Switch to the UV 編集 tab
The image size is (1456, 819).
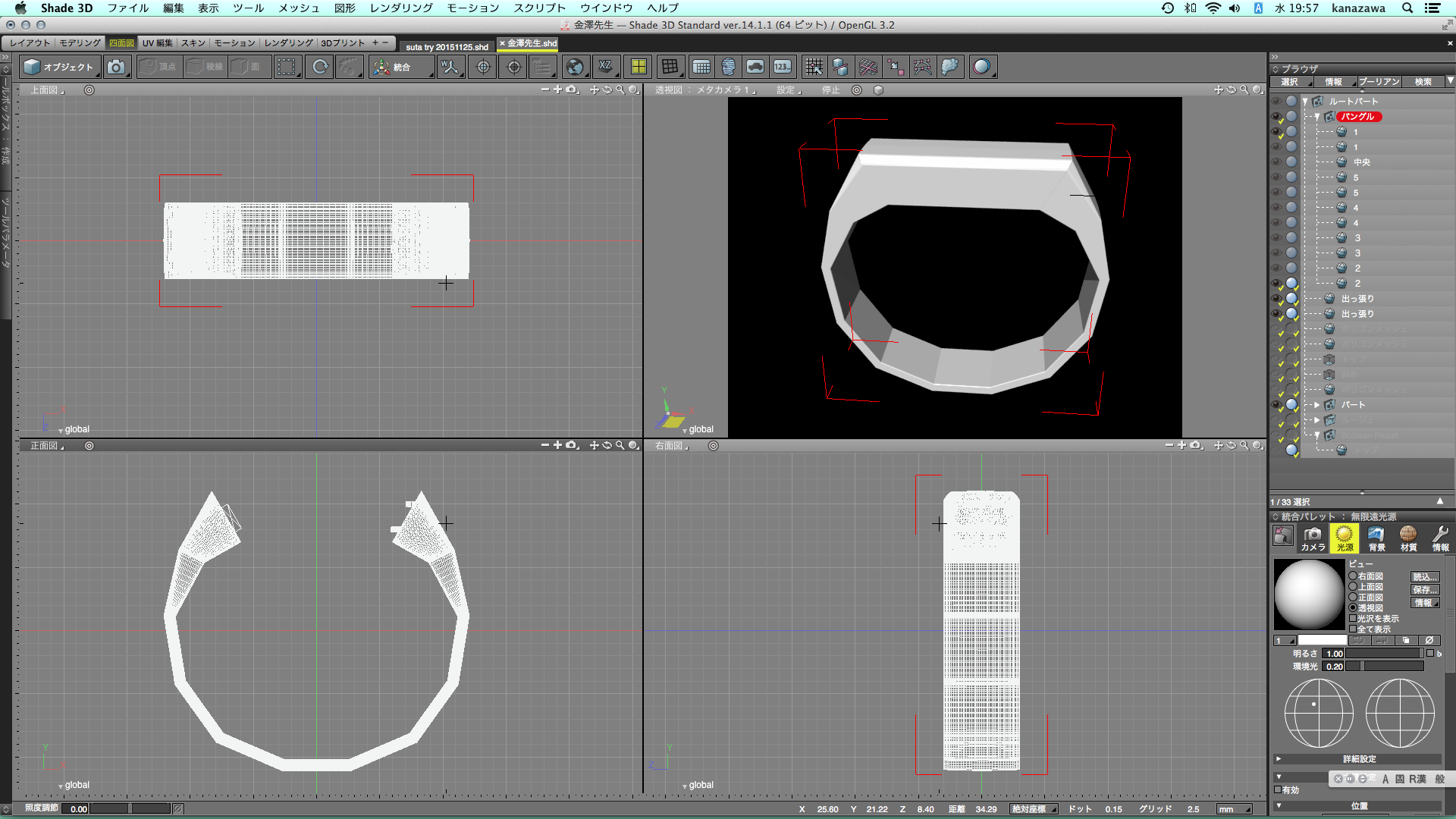[157, 43]
